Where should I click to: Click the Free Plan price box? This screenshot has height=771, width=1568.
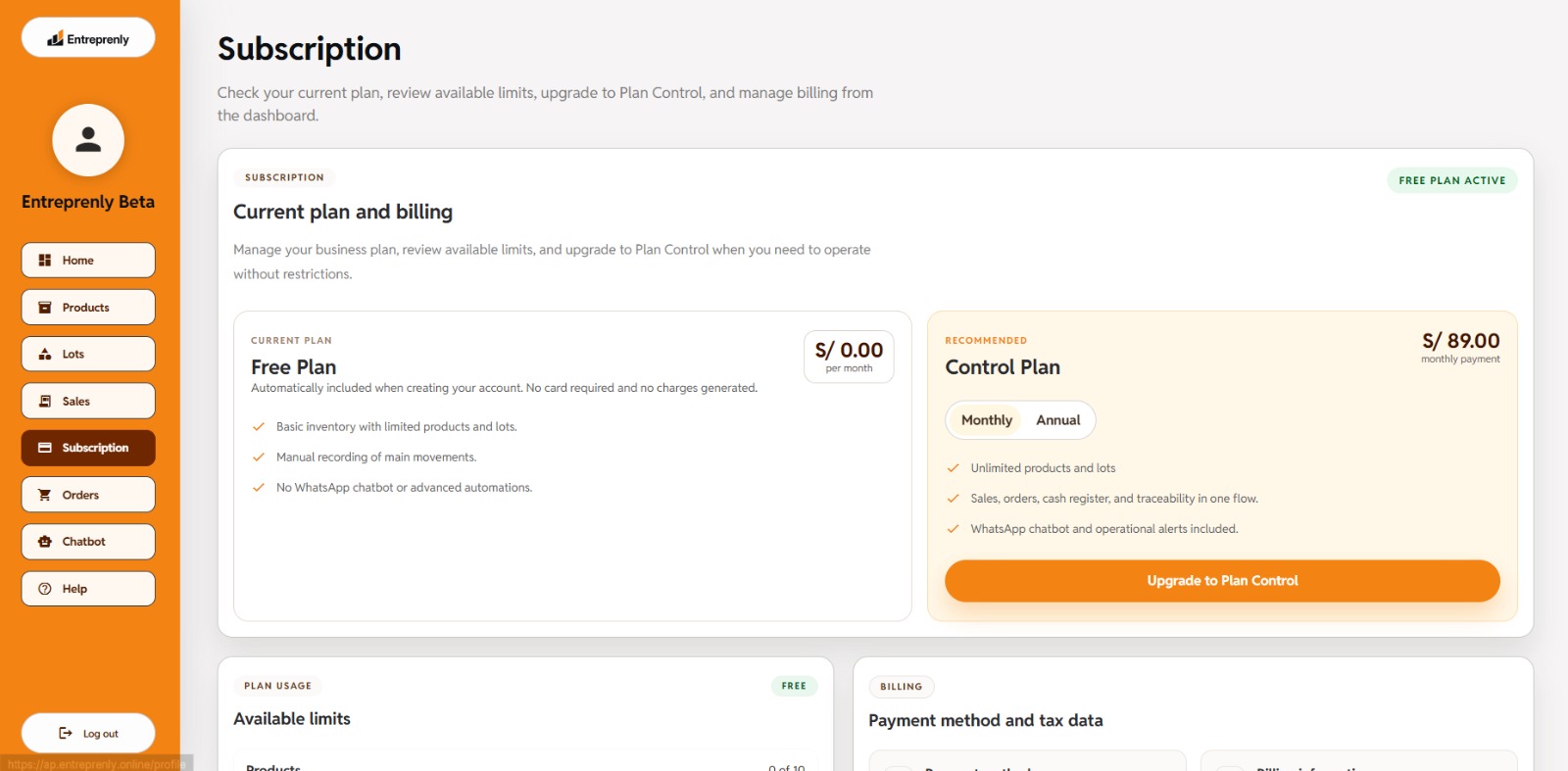pyautogui.click(x=849, y=357)
